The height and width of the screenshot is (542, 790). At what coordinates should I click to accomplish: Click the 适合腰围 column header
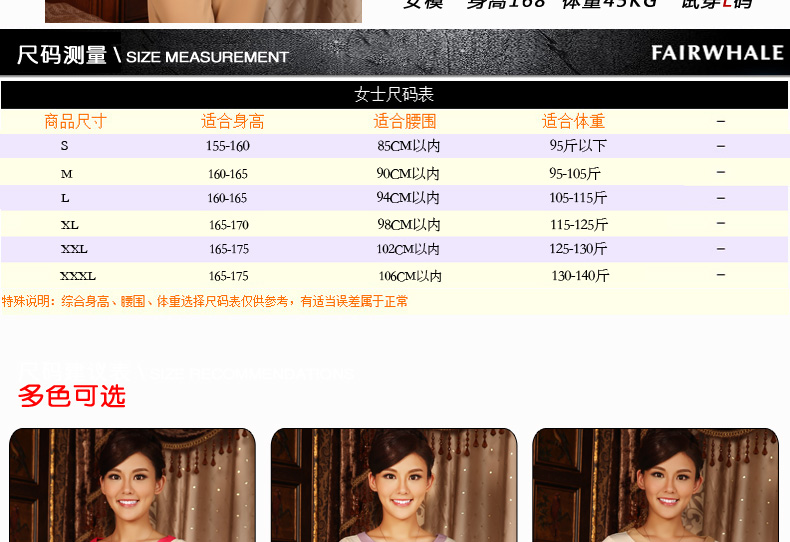405,121
